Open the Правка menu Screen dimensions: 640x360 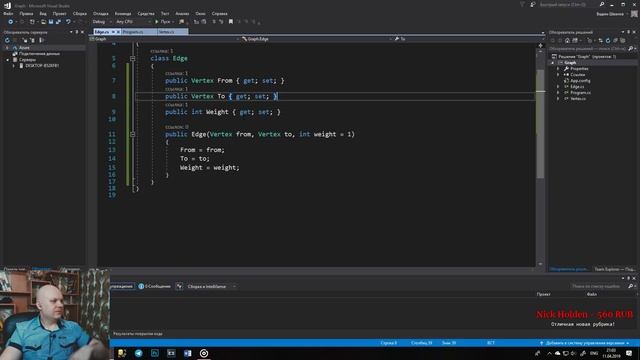[x=26, y=13]
